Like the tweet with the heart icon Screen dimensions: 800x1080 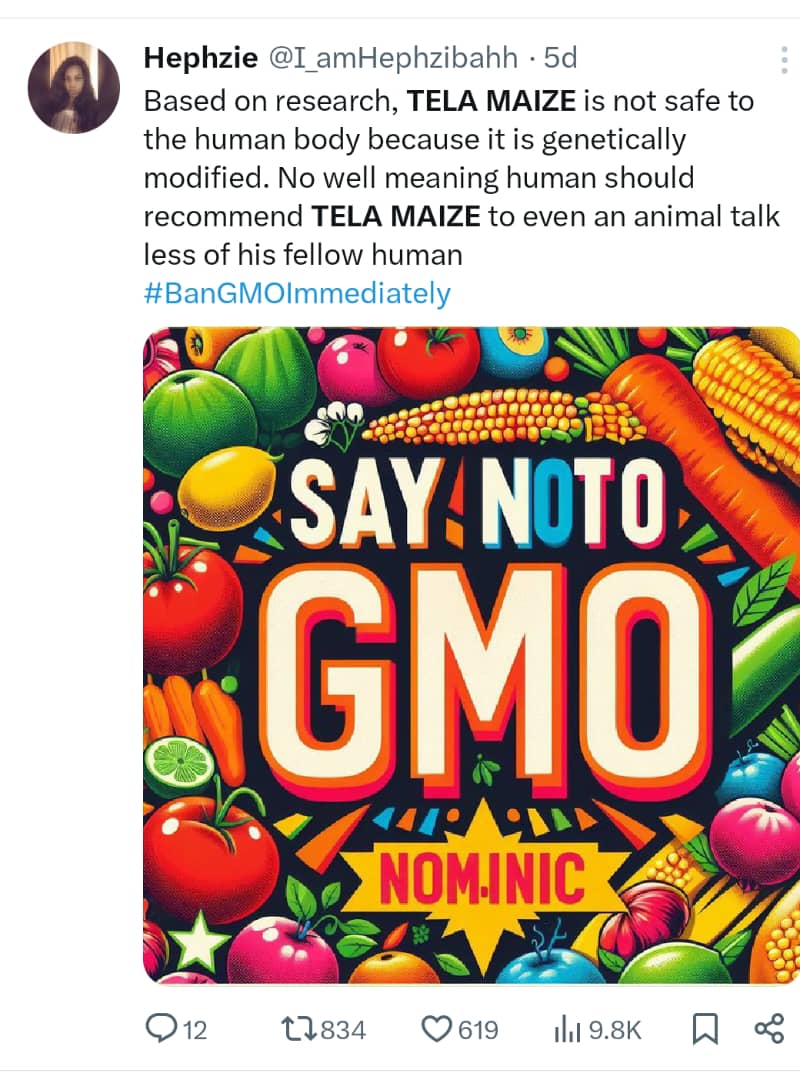tap(437, 1029)
